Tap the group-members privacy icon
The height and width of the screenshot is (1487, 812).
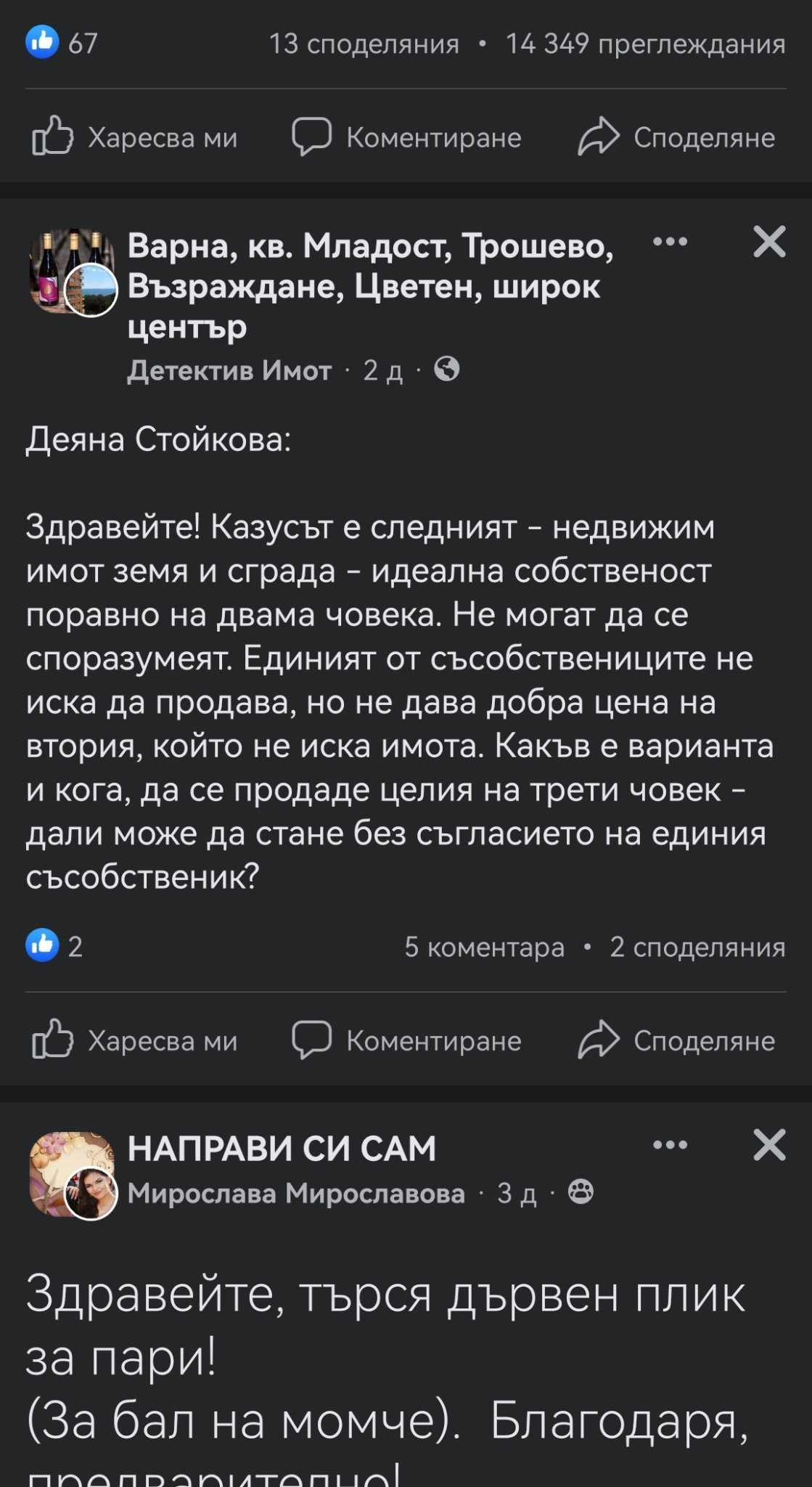(581, 1192)
